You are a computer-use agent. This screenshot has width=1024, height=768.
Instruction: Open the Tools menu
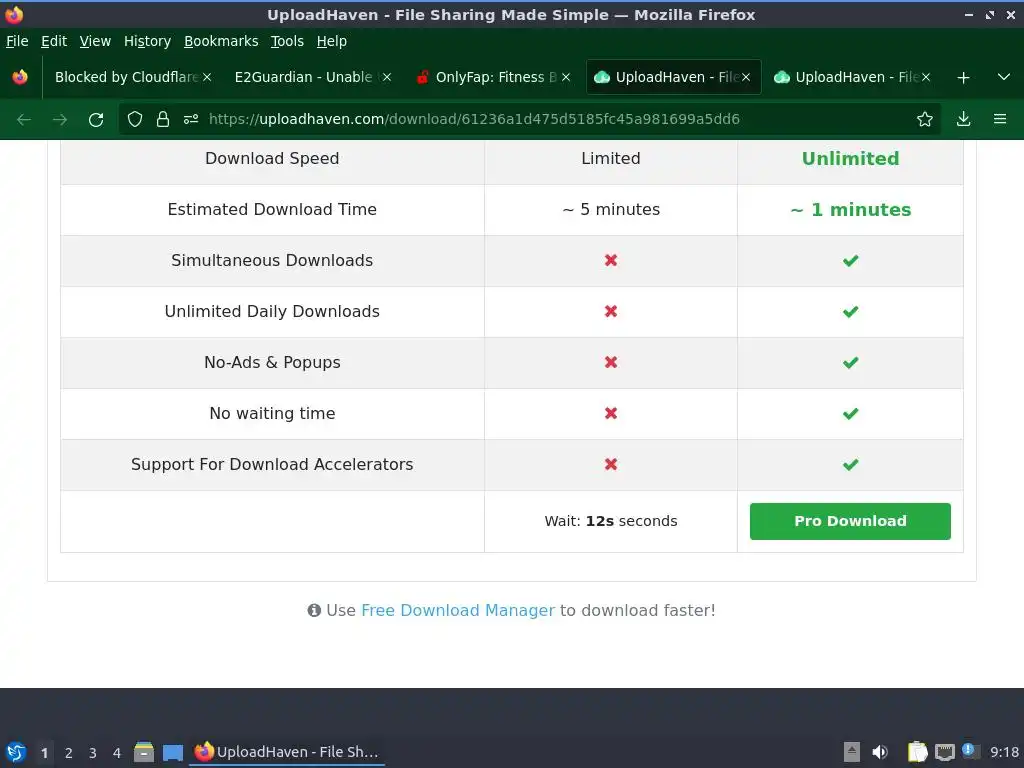click(287, 41)
